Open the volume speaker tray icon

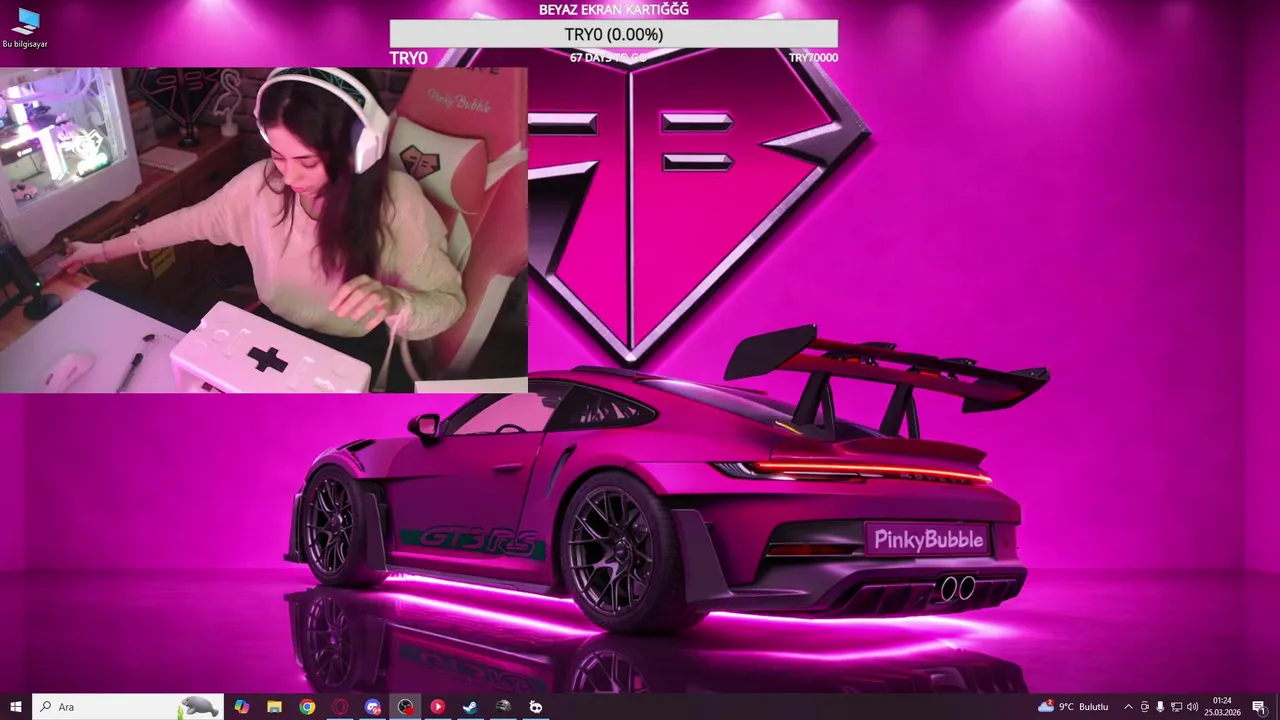click(1193, 707)
